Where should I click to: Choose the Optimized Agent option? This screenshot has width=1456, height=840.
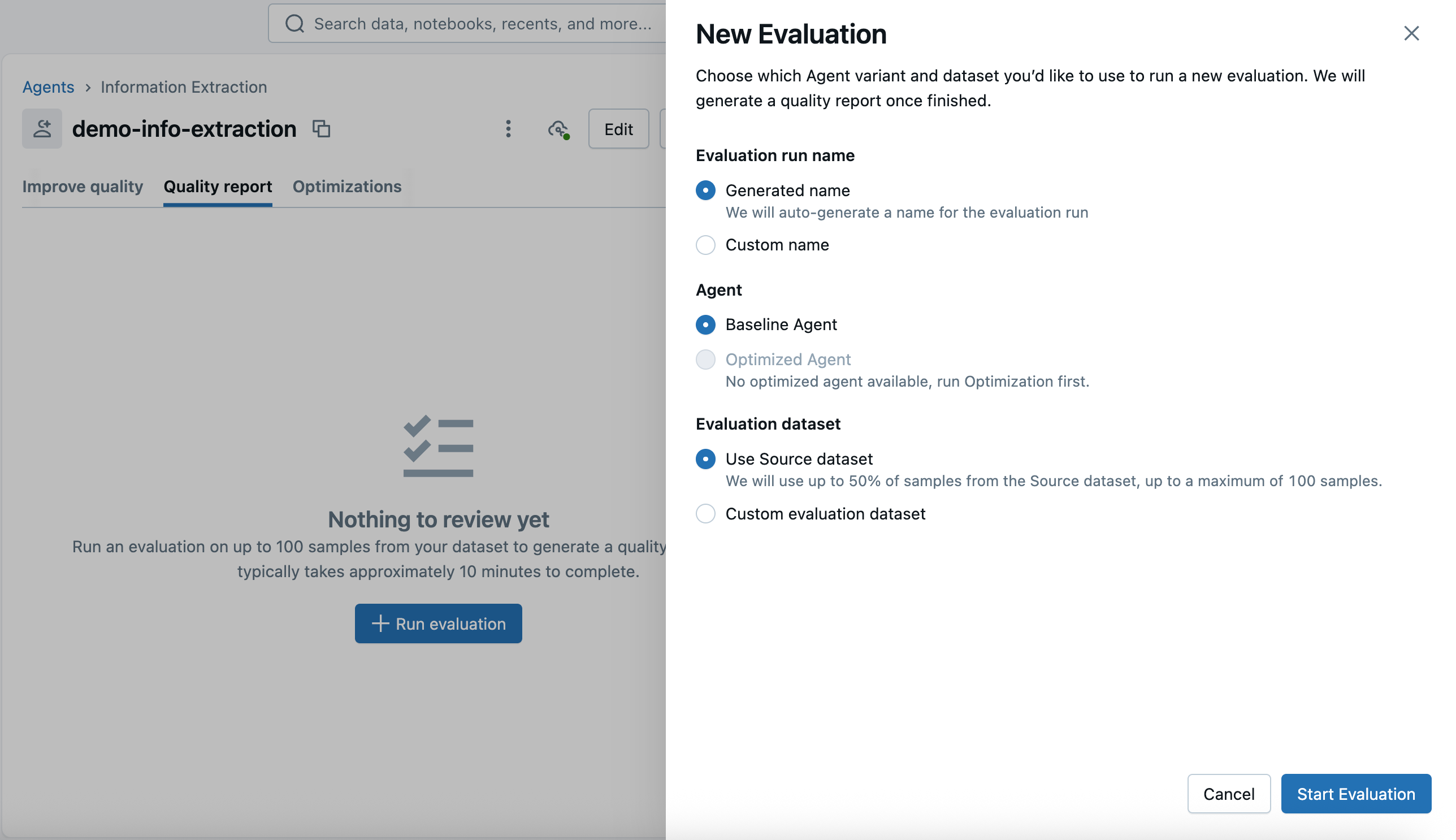coord(705,360)
